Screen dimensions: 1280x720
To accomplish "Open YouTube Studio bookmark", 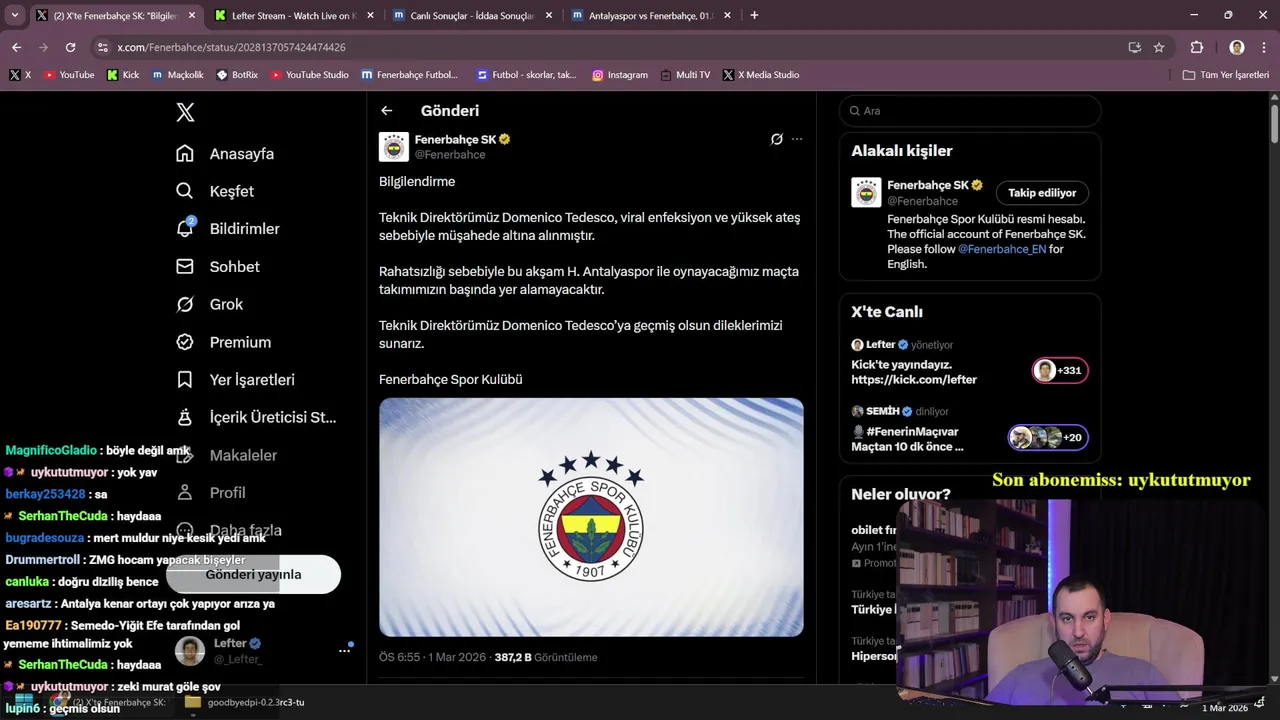I will 309,75.
